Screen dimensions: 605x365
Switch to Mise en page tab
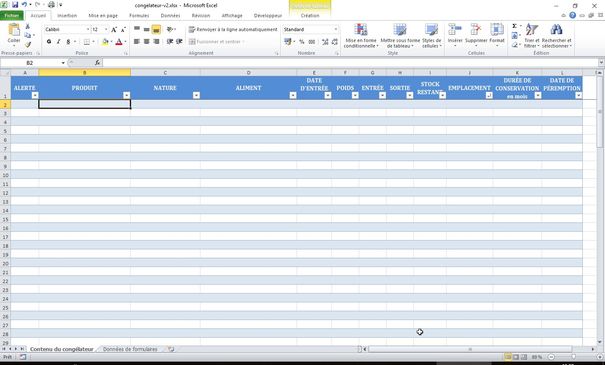(x=103, y=15)
